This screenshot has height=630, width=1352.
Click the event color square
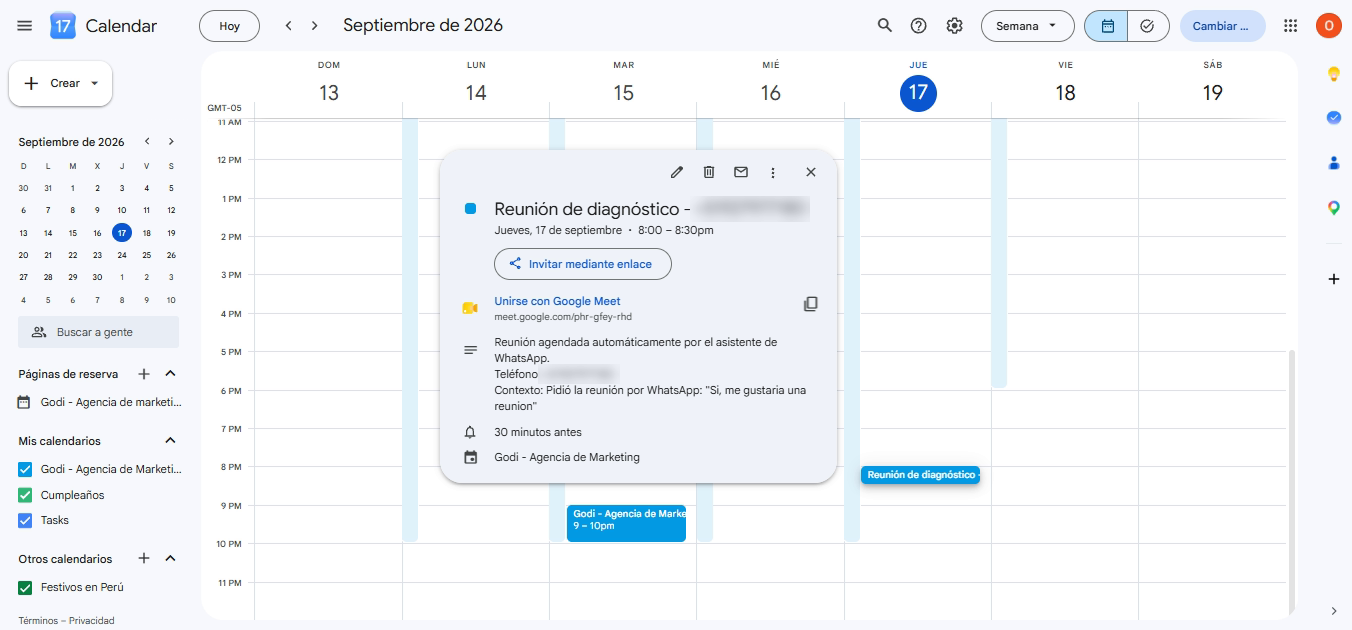[x=470, y=209]
